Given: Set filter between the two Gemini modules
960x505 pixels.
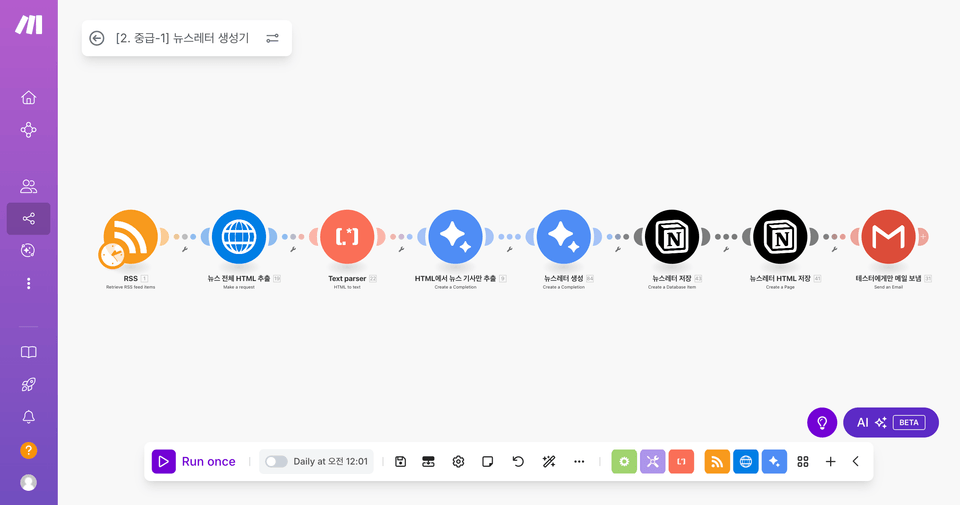Looking at the screenshot, I should click(509, 249).
